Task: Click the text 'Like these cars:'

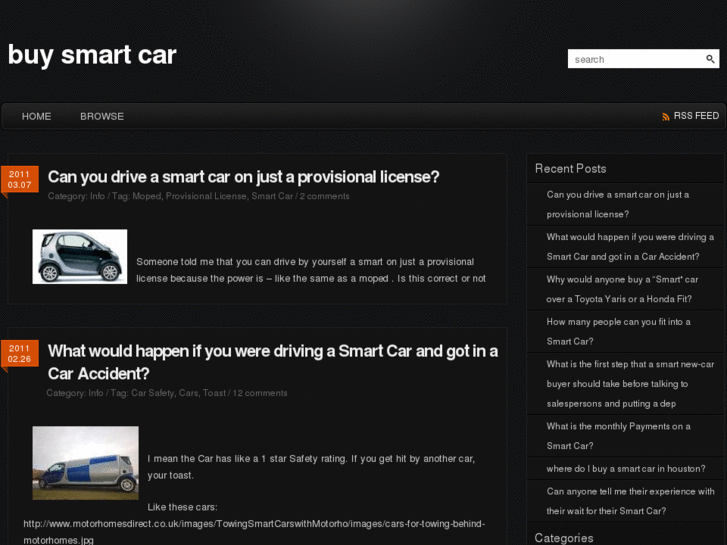Action: (182, 507)
